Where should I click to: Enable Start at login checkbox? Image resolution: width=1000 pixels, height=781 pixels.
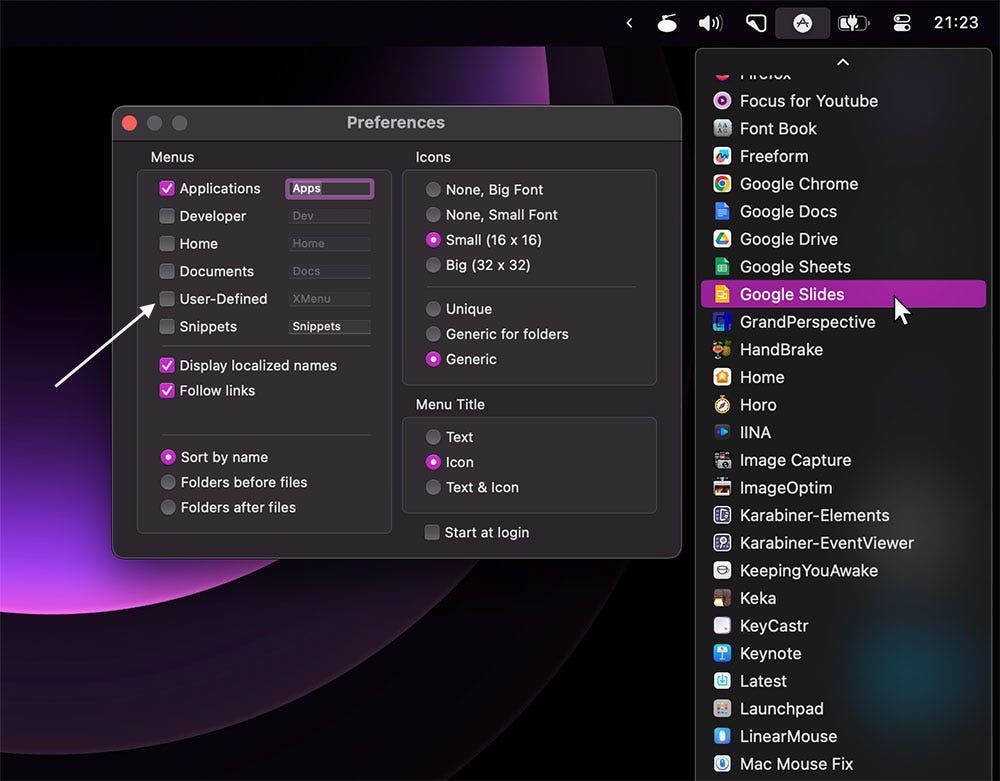tap(432, 532)
